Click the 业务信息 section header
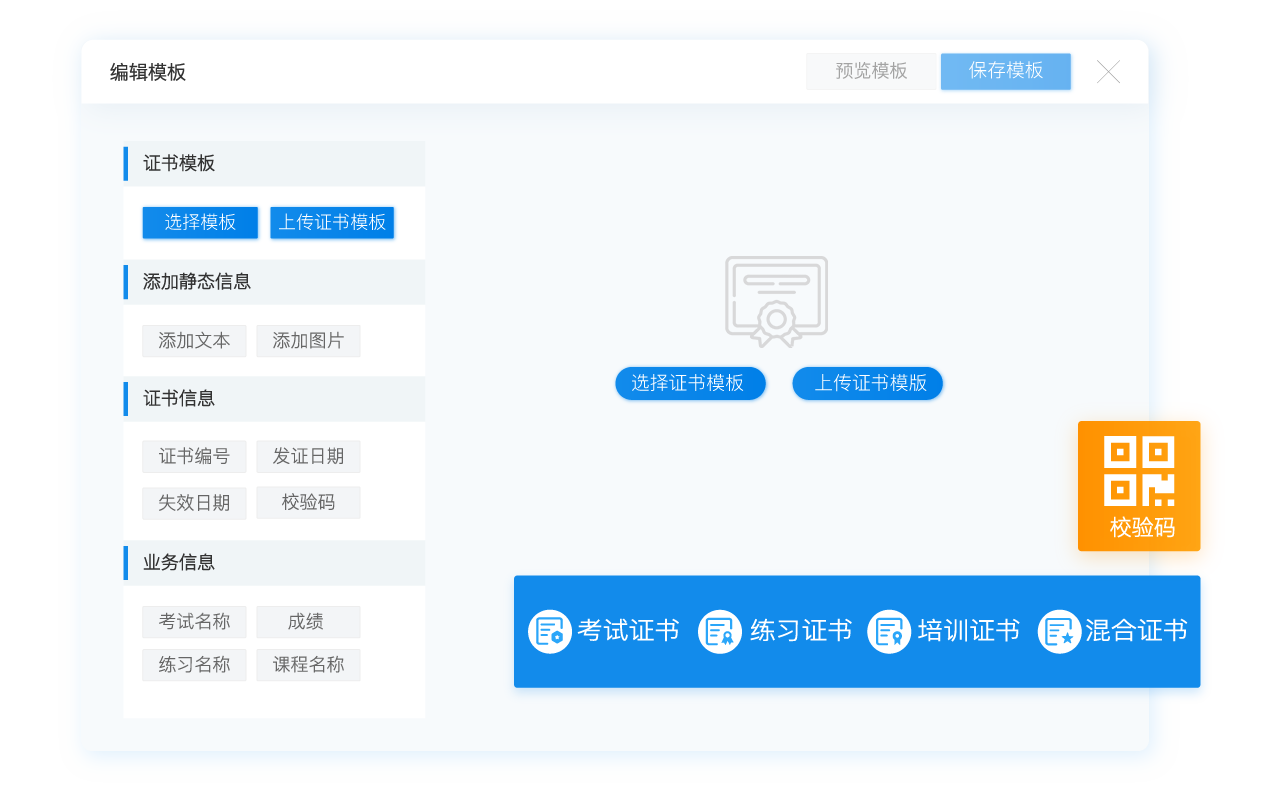This screenshot has width=1280, height=790. [274, 563]
